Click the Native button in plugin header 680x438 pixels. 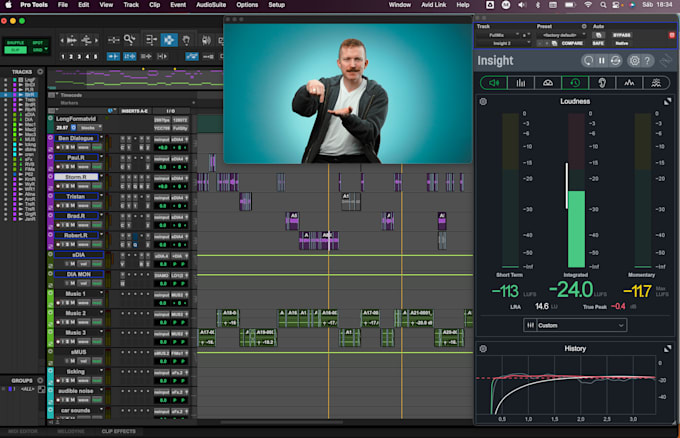[621, 43]
